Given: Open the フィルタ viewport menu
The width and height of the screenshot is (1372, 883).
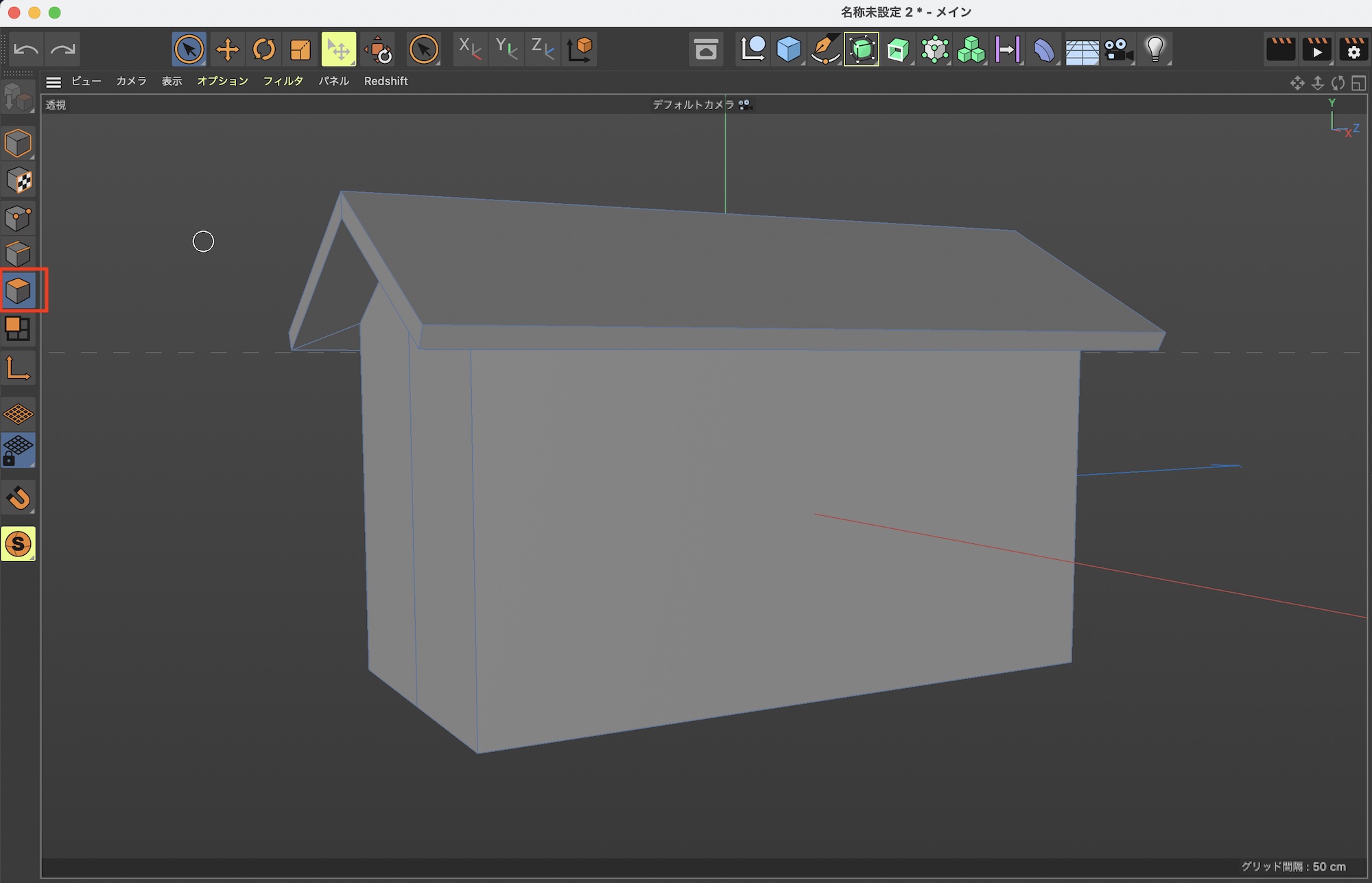Looking at the screenshot, I should click(283, 81).
